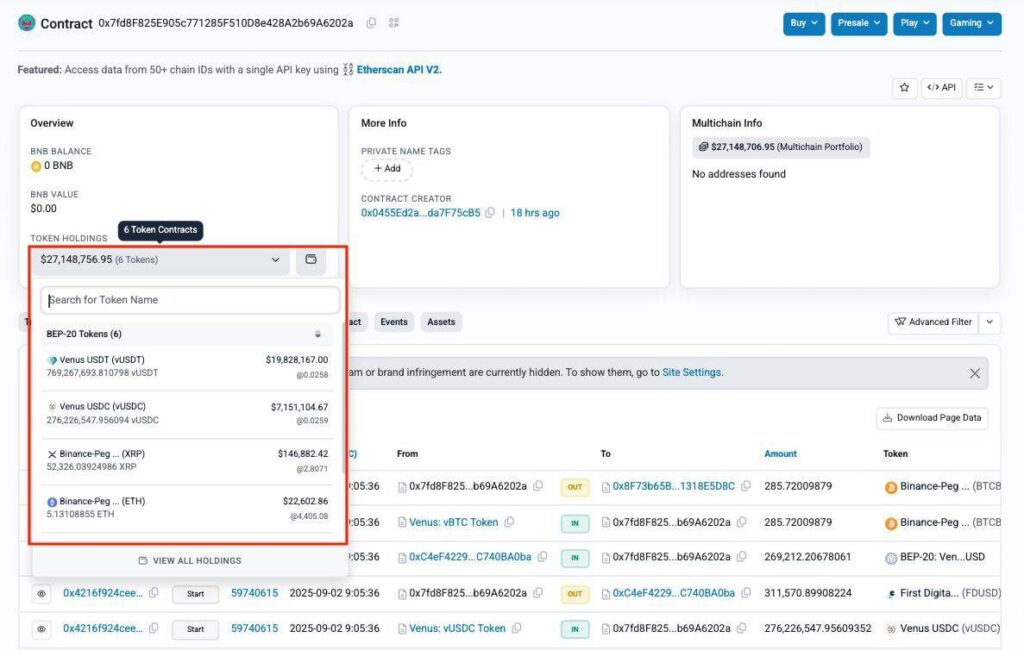Toggle the favorite star for this contract
The image size is (1024, 650).
tap(904, 88)
